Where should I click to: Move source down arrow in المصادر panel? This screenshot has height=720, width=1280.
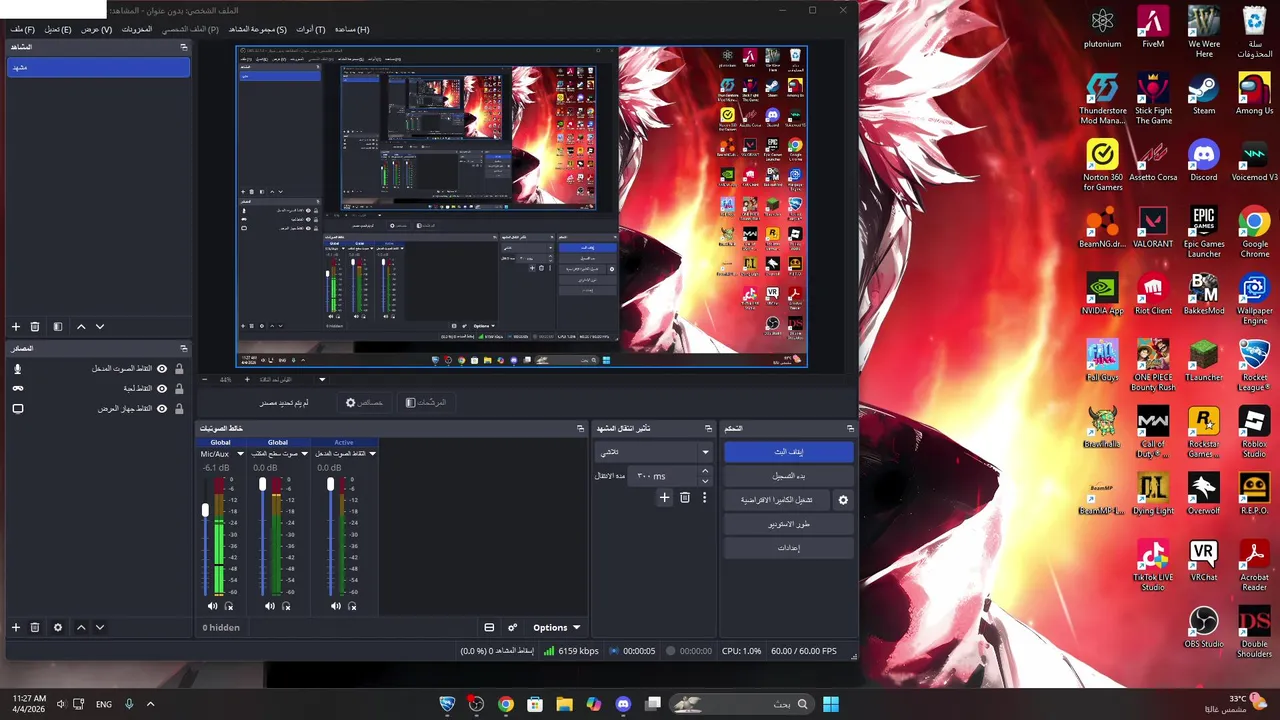100,628
